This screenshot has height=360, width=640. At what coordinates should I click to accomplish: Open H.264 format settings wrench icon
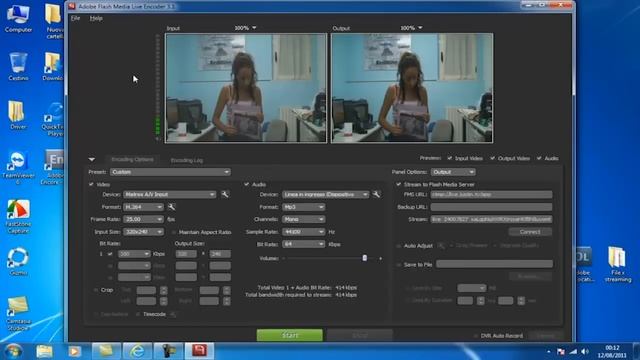coord(171,207)
